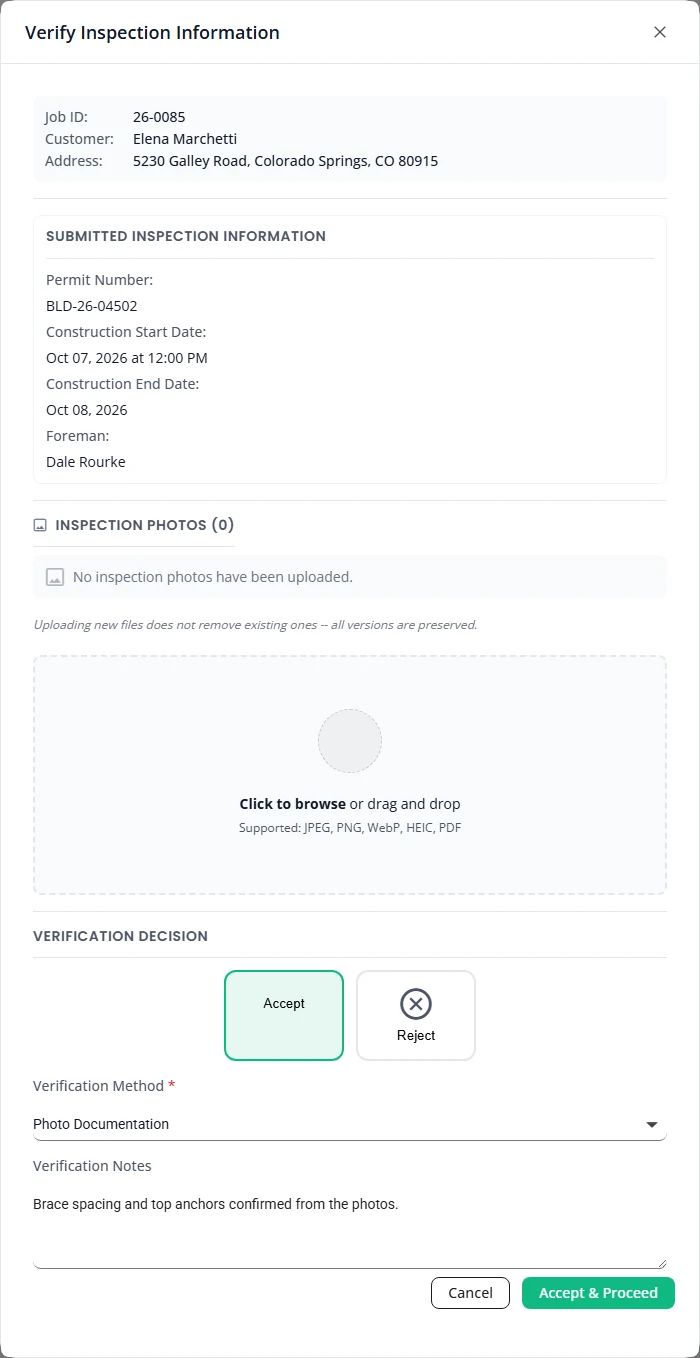Open the Verification Method dropdown showing Photo Documentation

(x=350, y=1124)
